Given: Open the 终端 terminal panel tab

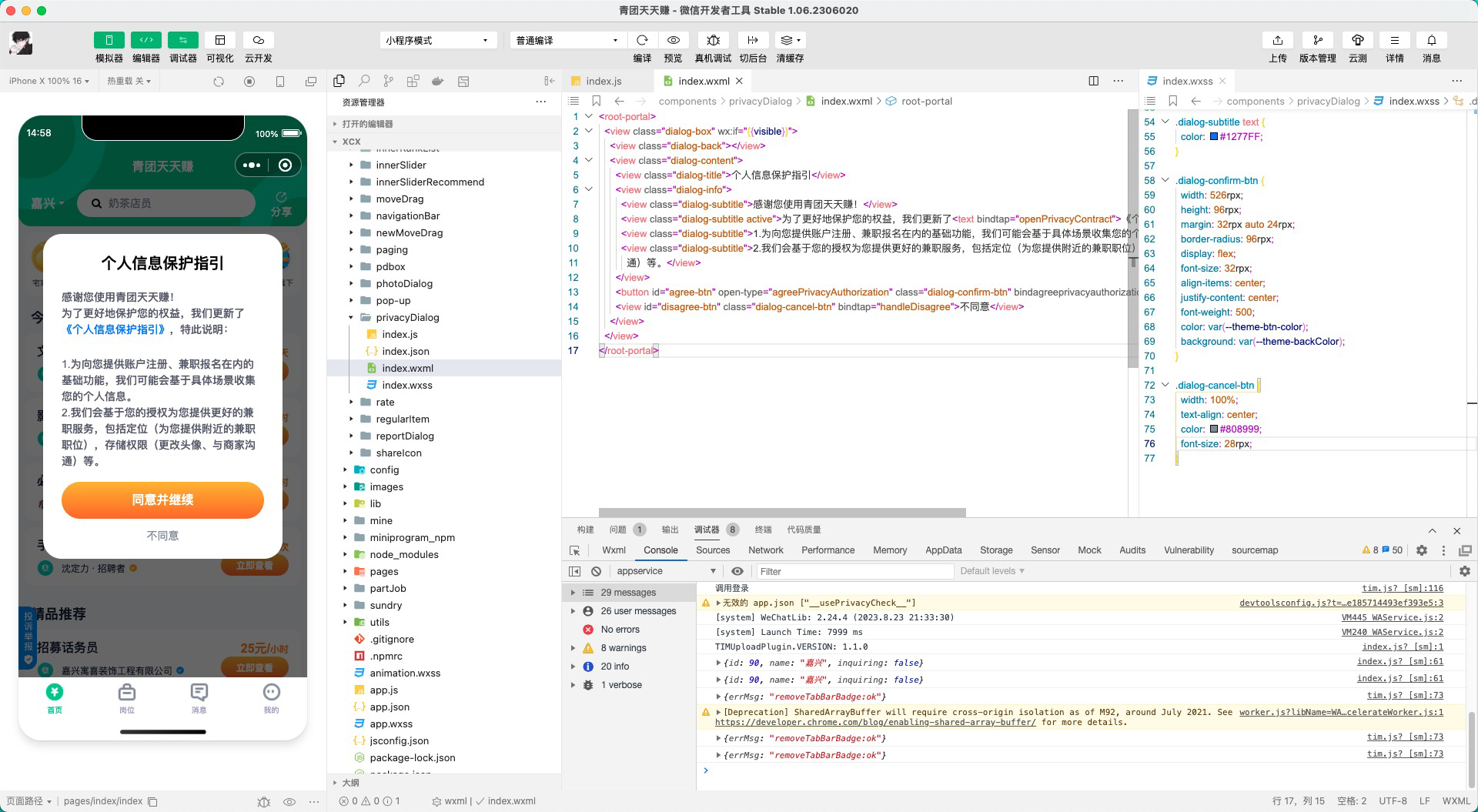Looking at the screenshot, I should pyautogui.click(x=763, y=530).
